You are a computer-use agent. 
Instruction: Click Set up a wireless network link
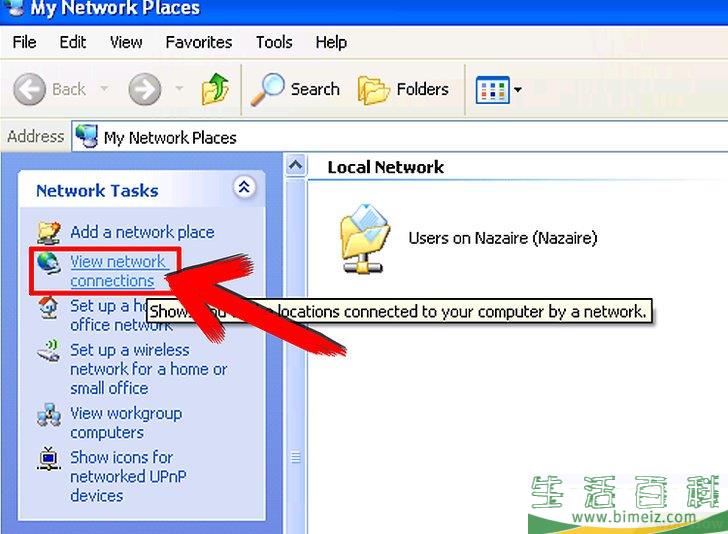149,369
